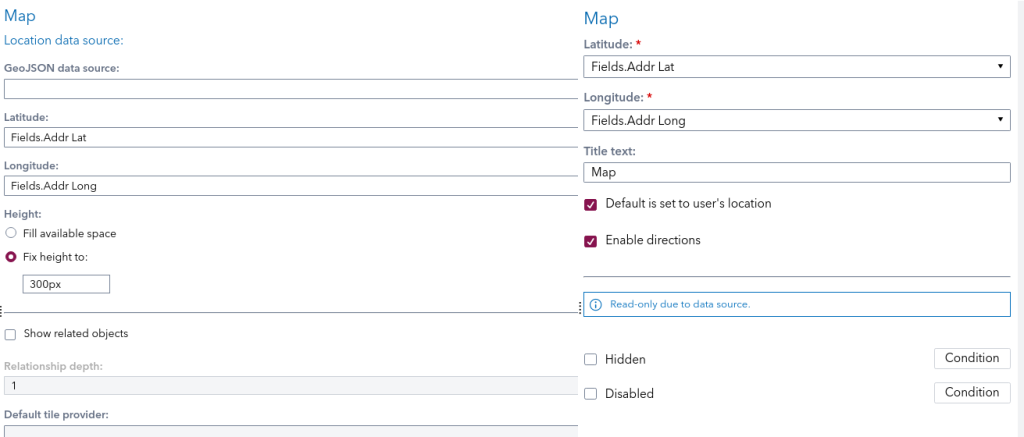The width and height of the screenshot is (1024, 437).
Task: Open the required Latitude dropdown
Action: [796, 67]
